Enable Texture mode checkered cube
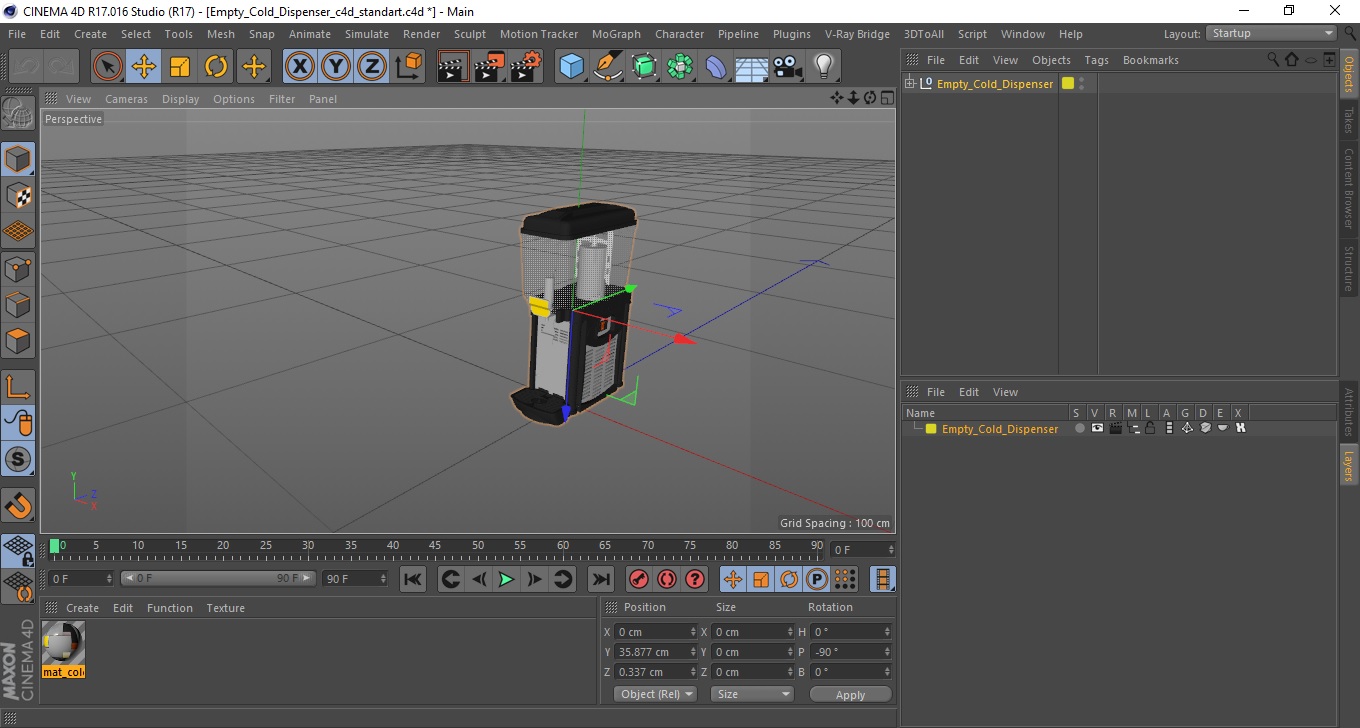Image resolution: width=1360 pixels, height=728 pixels. point(18,195)
